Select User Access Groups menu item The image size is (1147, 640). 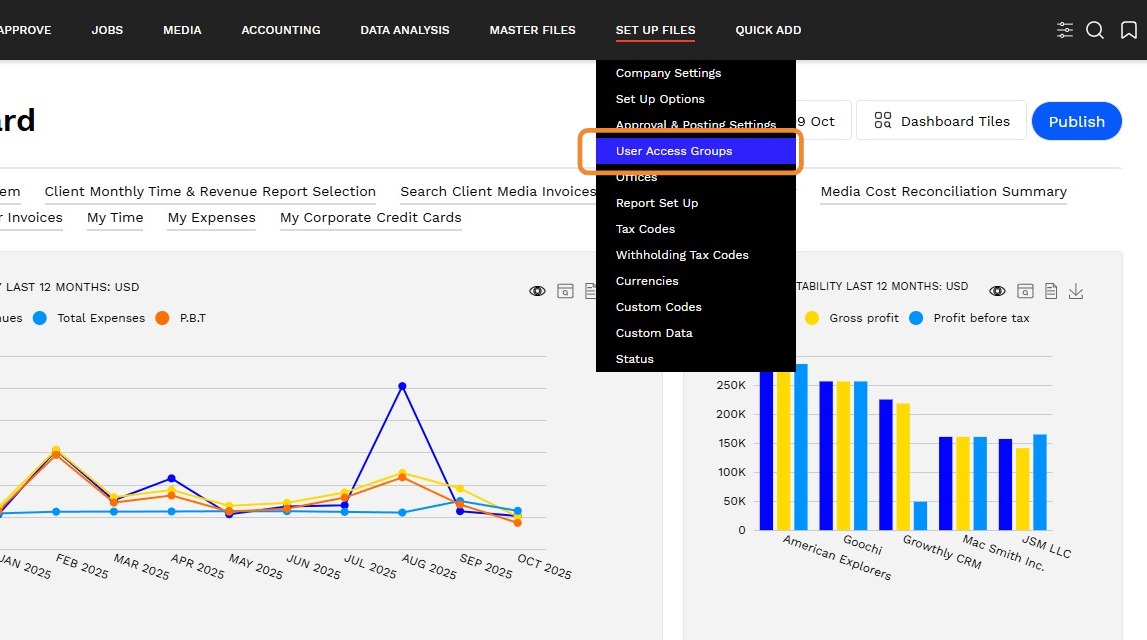(x=674, y=151)
